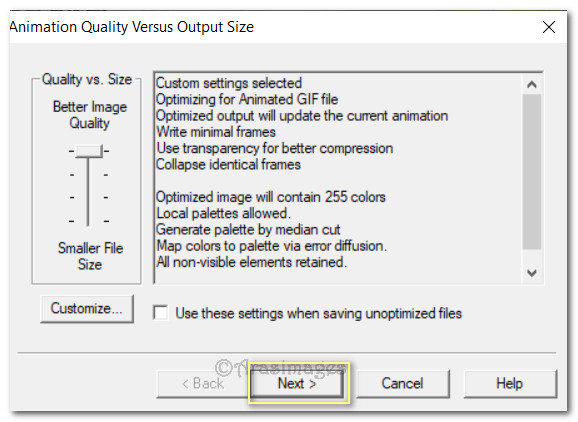Click the 'Collapse identical frames' text line
578x422 pixels.
coord(228,164)
